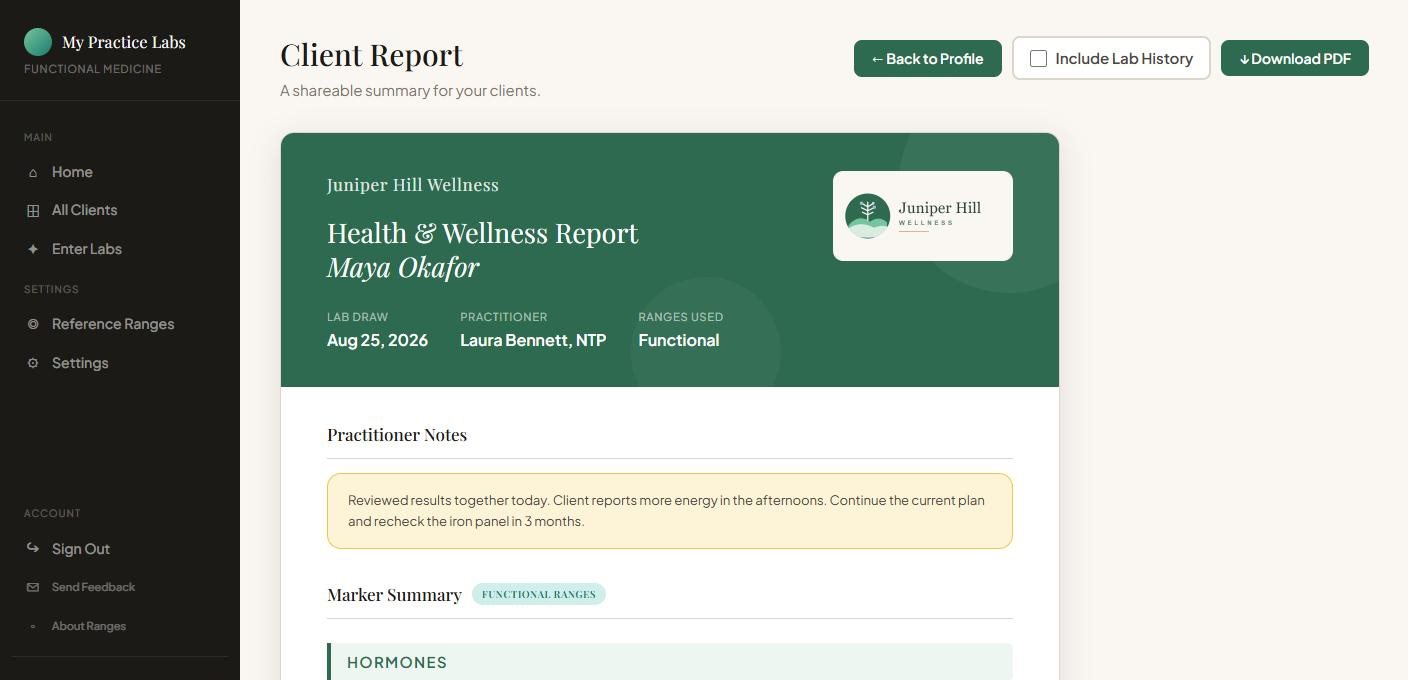The image size is (1408, 680).
Task: Click the Sign Out arrow icon
Action: 33,548
